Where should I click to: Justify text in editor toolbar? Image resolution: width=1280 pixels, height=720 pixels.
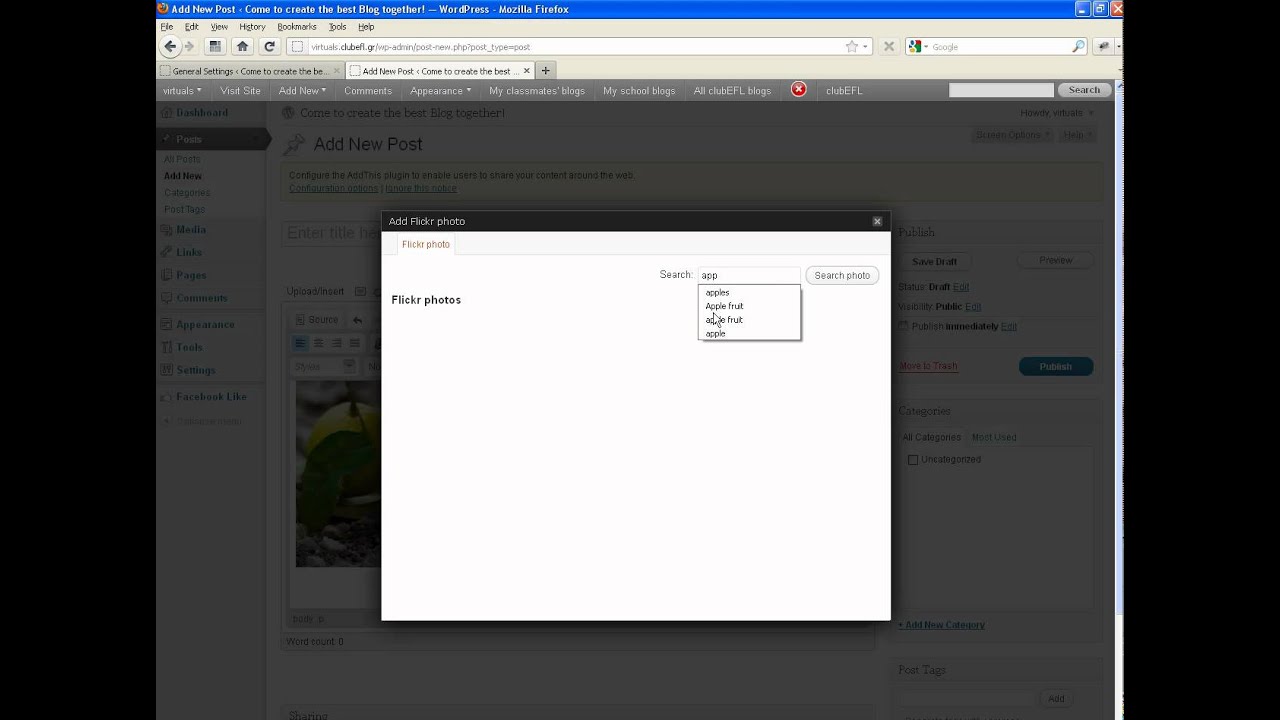click(354, 343)
